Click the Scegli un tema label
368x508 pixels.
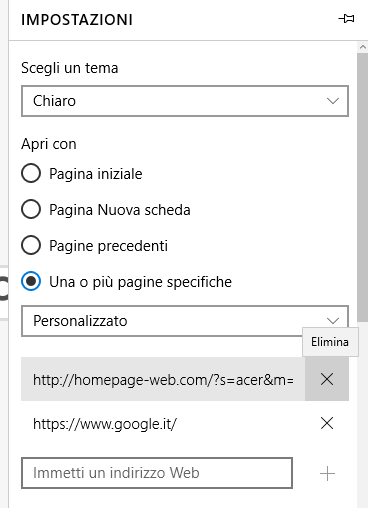tap(70, 68)
